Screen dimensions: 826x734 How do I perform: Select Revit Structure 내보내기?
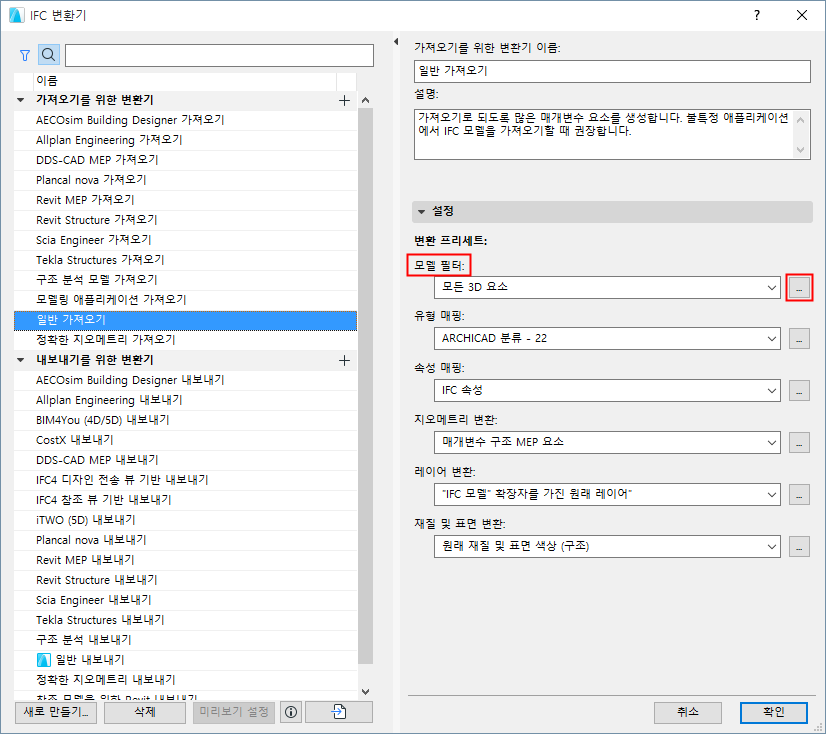click(x=185, y=581)
